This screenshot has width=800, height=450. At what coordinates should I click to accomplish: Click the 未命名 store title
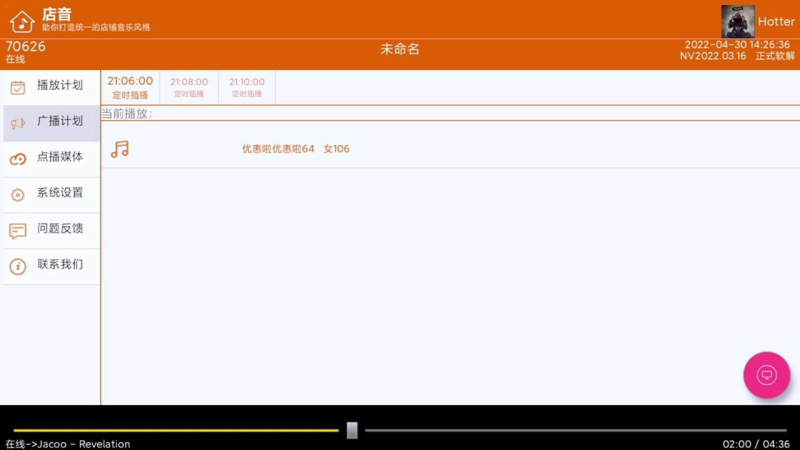point(400,49)
